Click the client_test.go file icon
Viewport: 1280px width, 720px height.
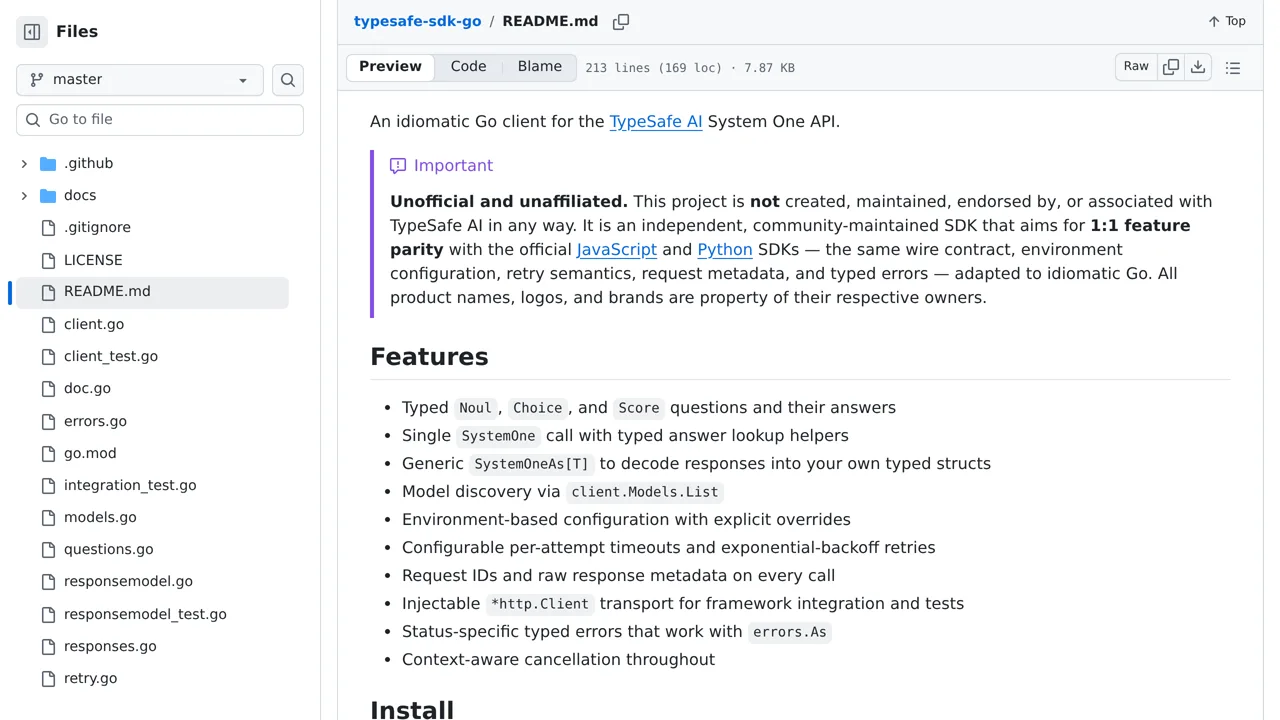(x=48, y=356)
